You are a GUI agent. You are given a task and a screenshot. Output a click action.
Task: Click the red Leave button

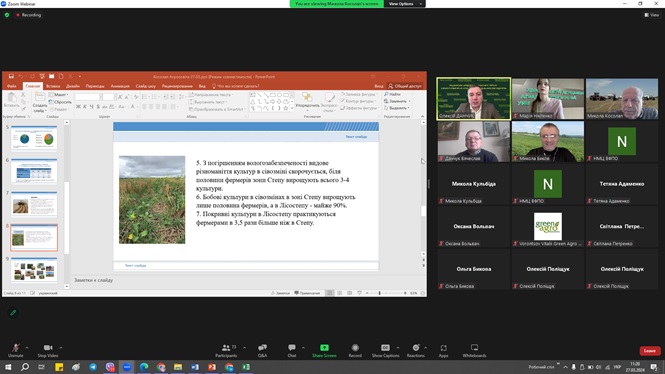[650, 351]
